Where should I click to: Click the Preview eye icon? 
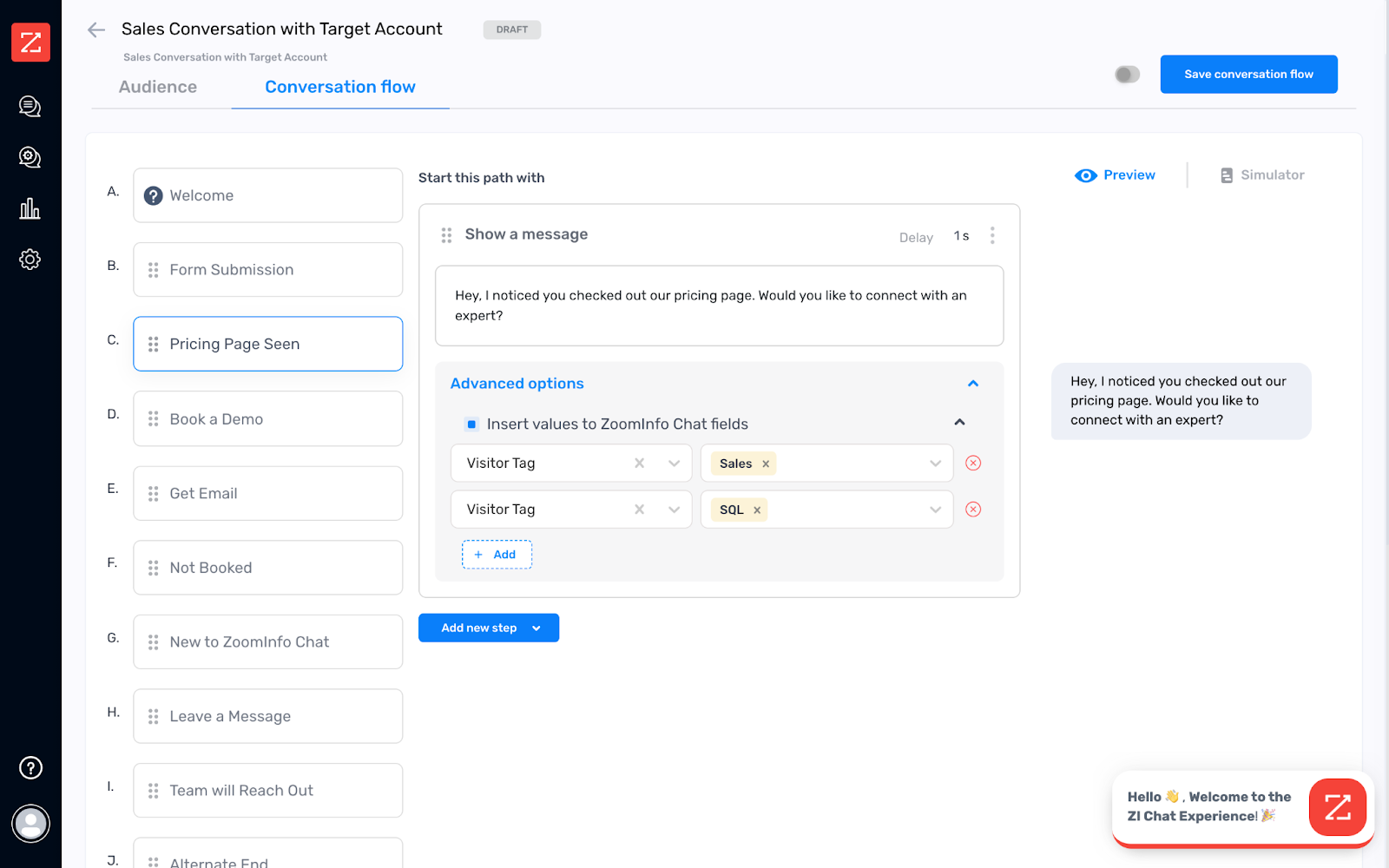(x=1085, y=174)
